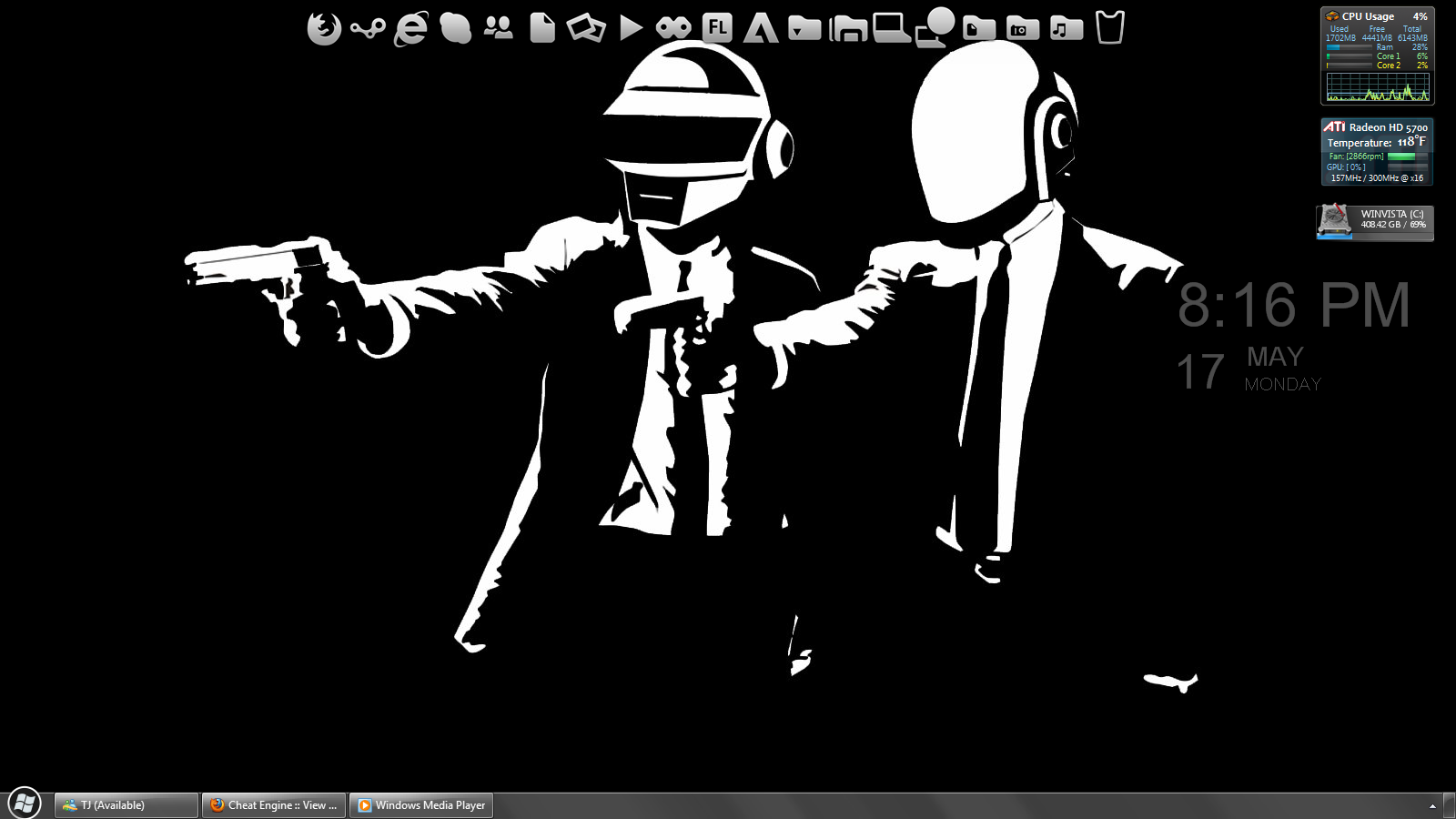Click the CPU history graph
The image size is (1456, 819).
(1378, 87)
